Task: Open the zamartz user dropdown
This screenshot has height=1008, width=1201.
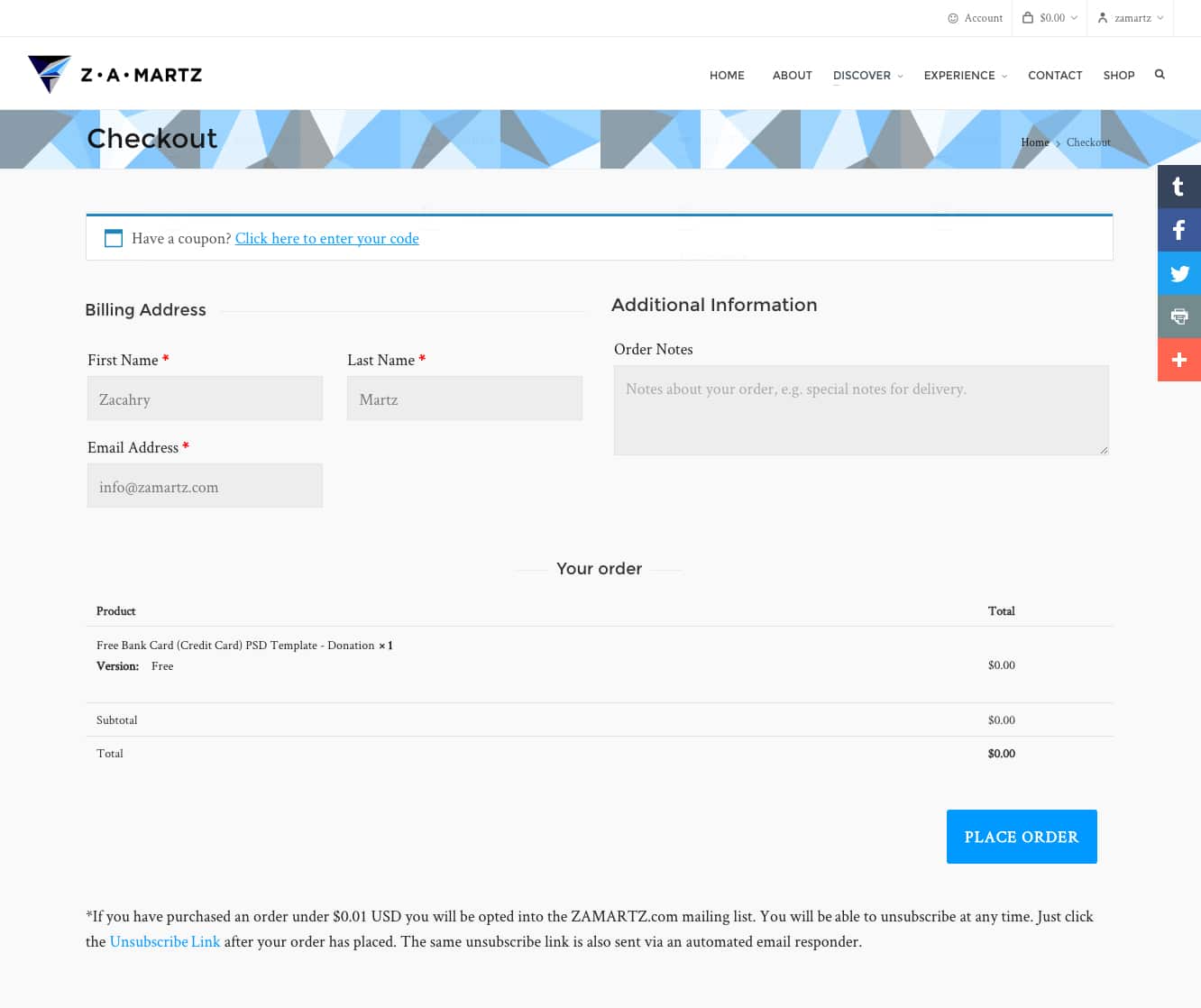Action: 1132,18
